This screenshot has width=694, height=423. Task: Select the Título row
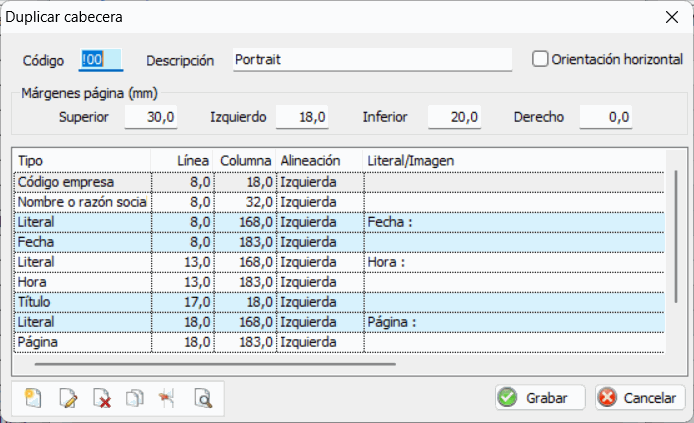[x=339, y=302]
